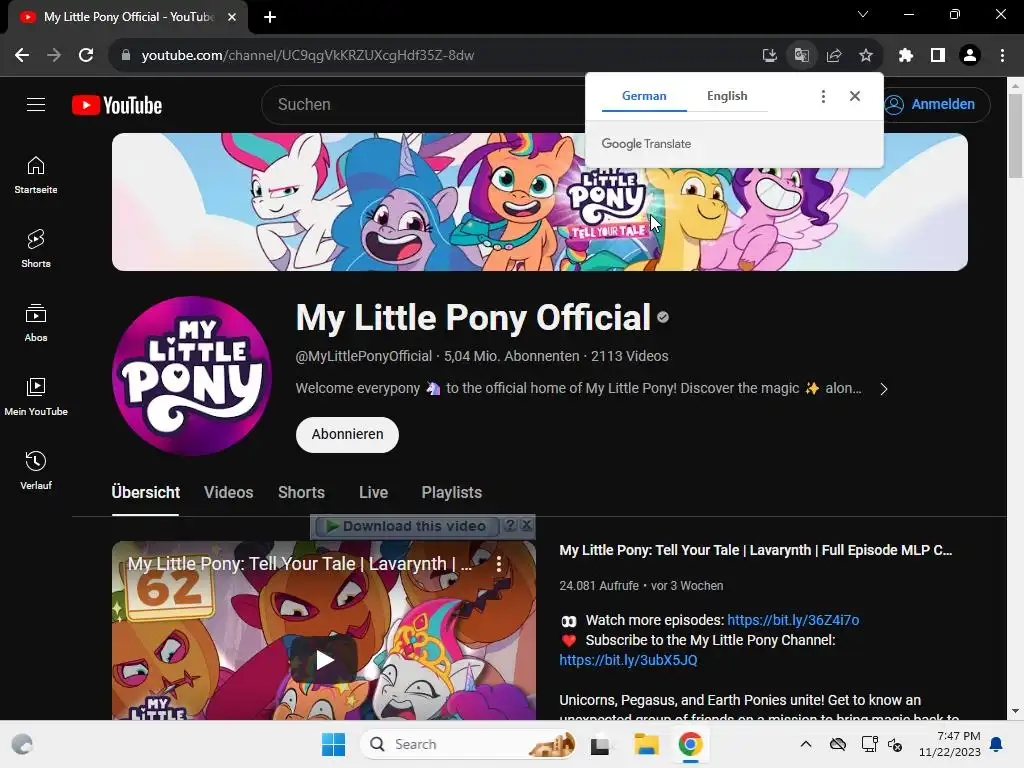The image size is (1024, 768).
Task: Open Abos subscriptions in sidebar
Action: [36, 323]
